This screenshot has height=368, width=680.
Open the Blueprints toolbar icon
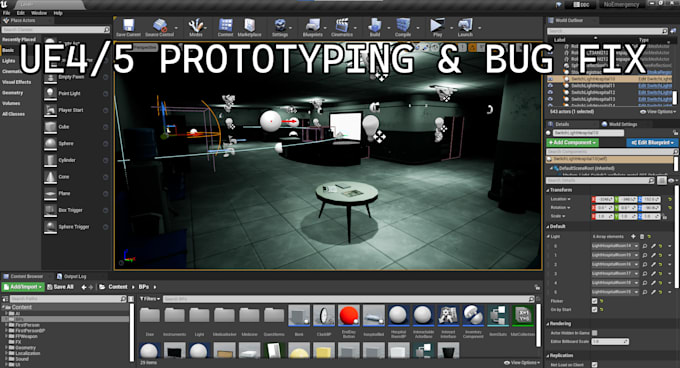[x=312, y=27]
